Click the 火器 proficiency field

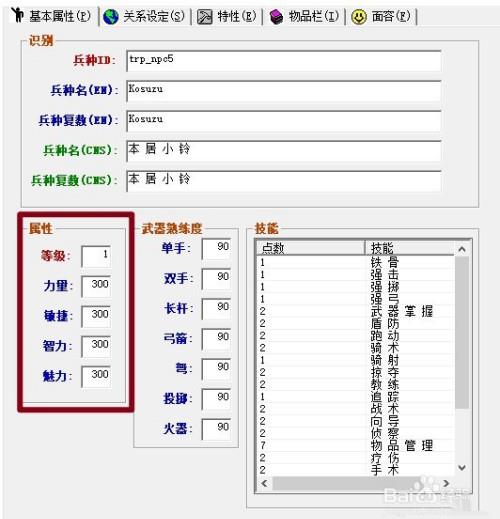click(x=216, y=429)
